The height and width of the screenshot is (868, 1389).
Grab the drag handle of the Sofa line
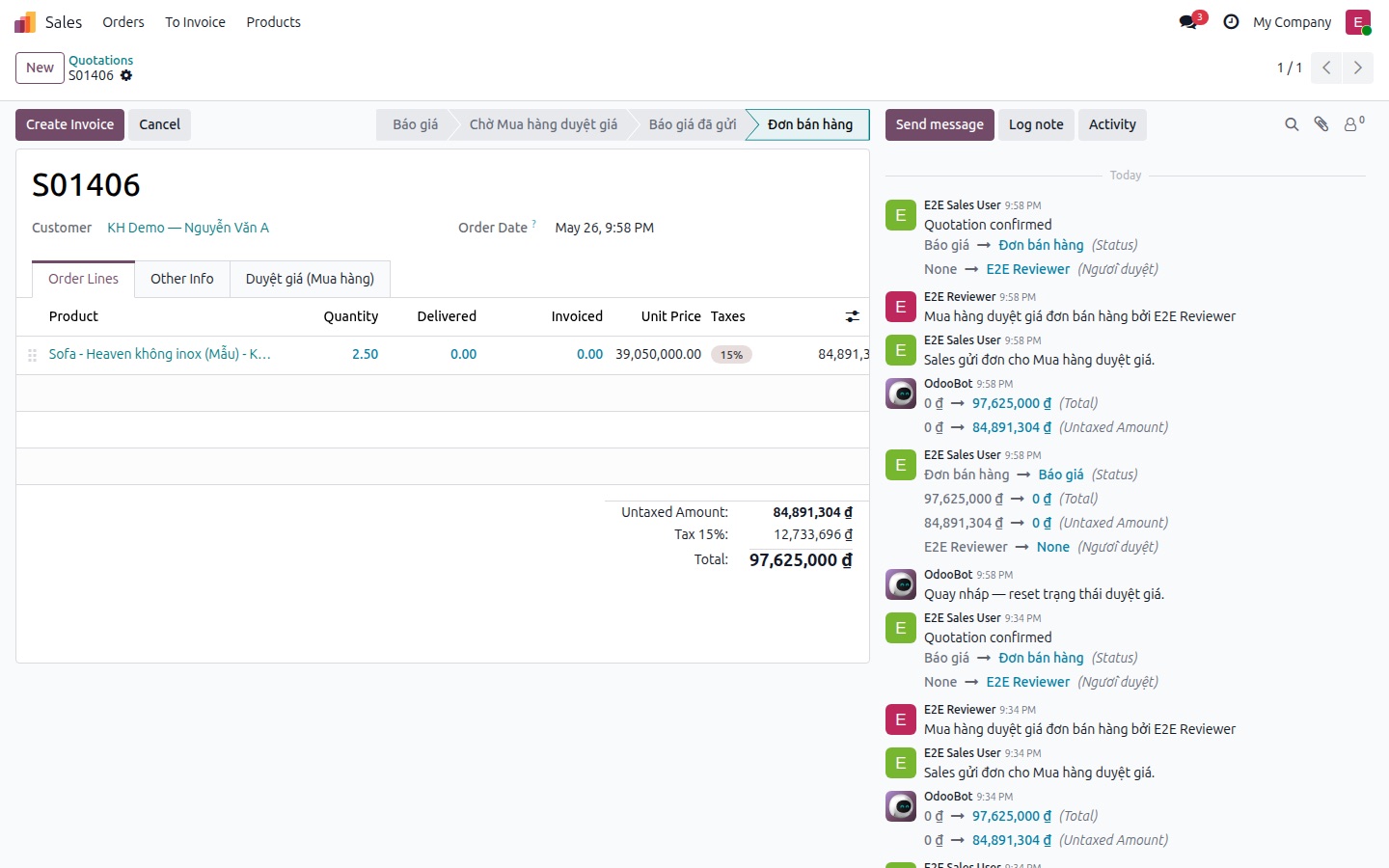[32, 355]
